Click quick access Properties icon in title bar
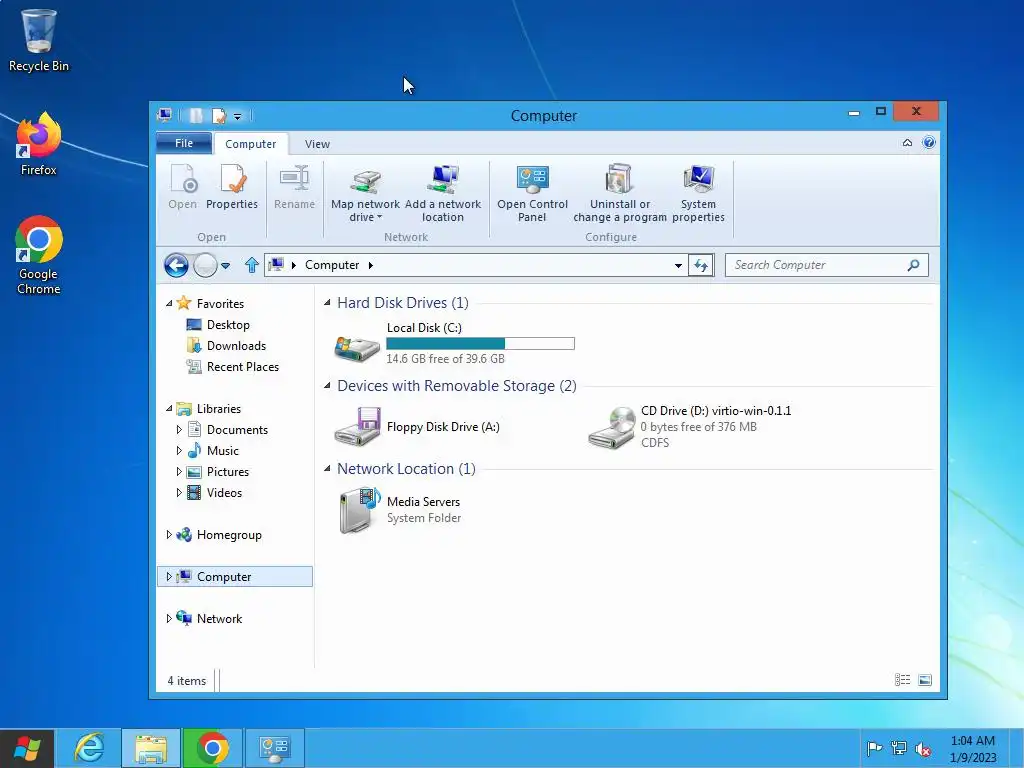This screenshot has height=768, width=1024. point(219,116)
